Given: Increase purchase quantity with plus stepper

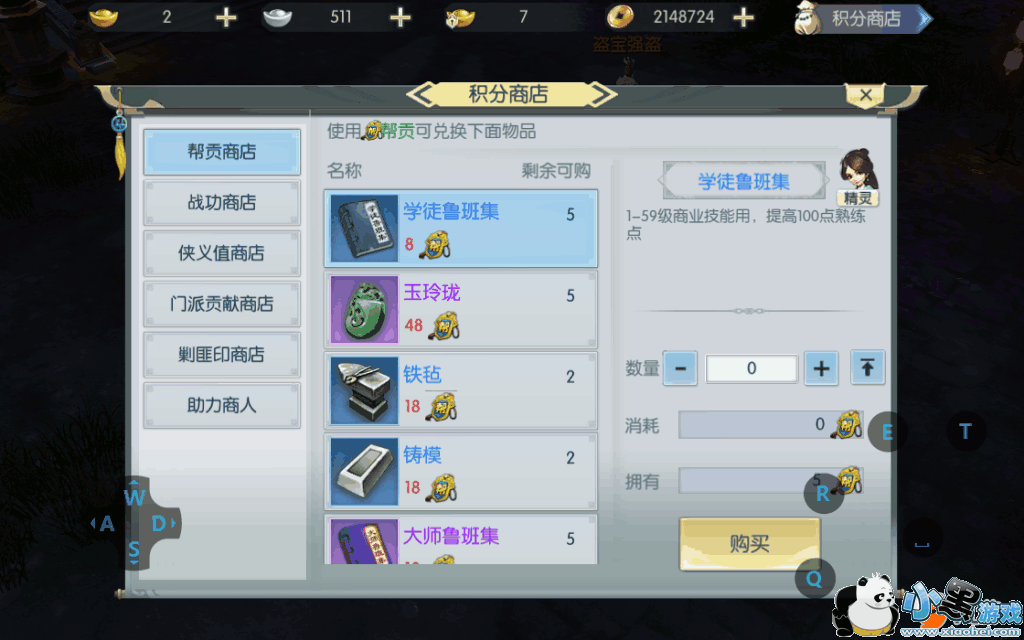Looking at the screenshot, I should tap(821, 368).
